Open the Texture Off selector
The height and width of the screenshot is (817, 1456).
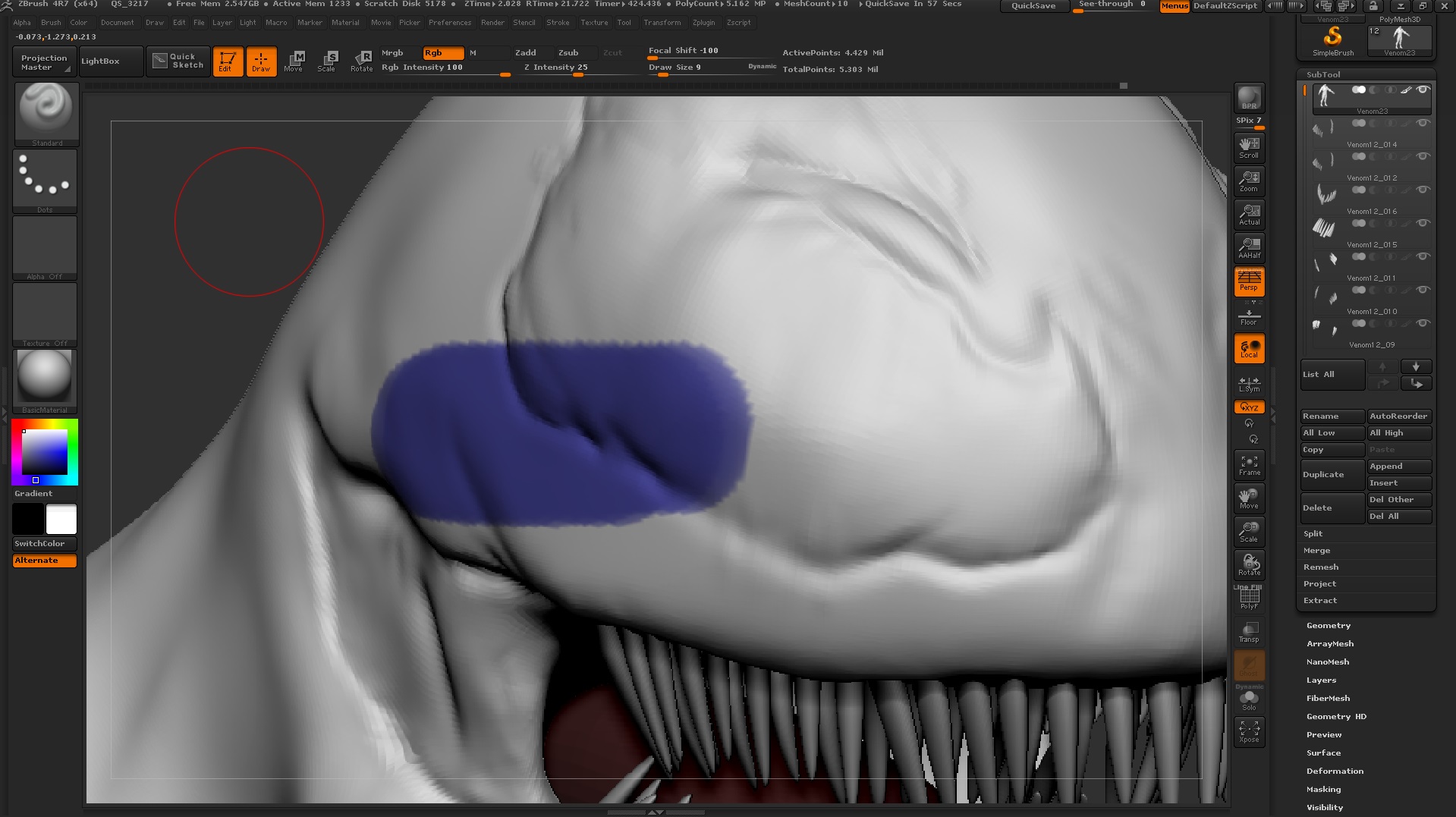tap(46, 315)
